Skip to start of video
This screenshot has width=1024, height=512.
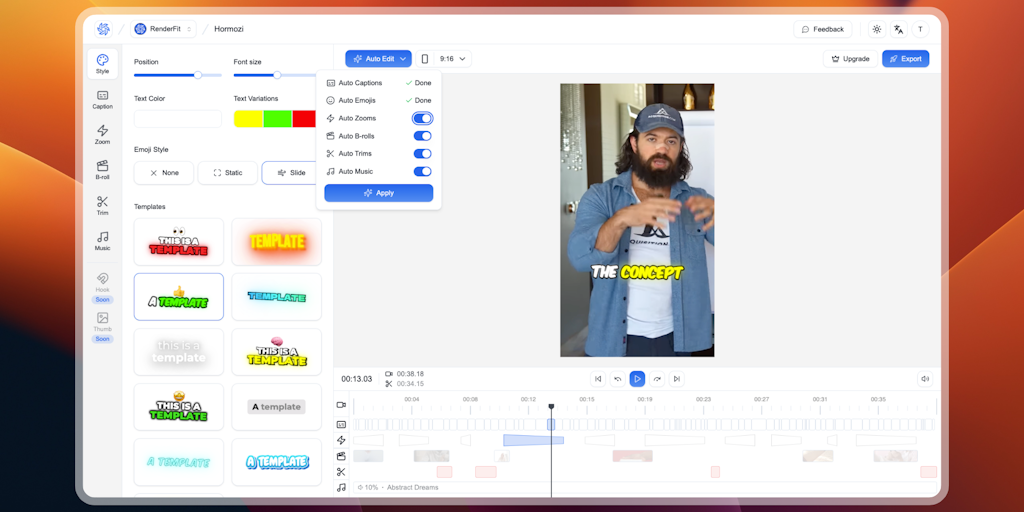click(x=598, y=379)
